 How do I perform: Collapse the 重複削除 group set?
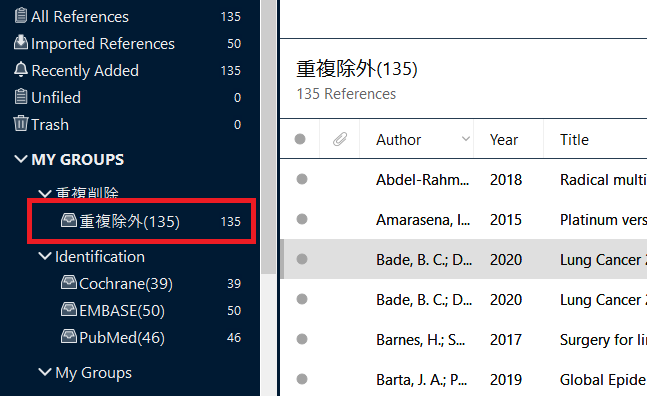(x=45, y=193)
